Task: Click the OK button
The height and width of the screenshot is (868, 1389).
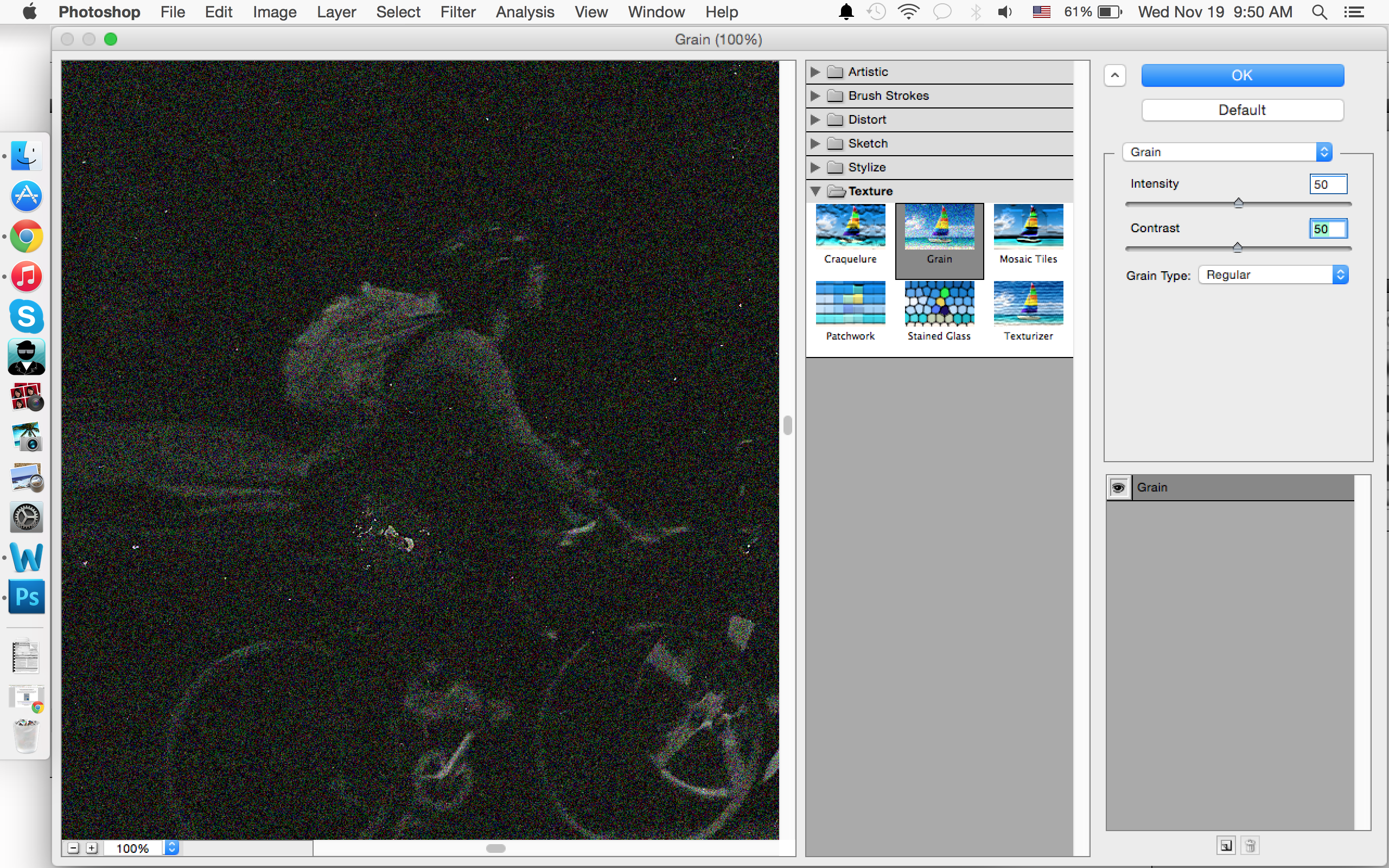Action: tap(1242, 75)
